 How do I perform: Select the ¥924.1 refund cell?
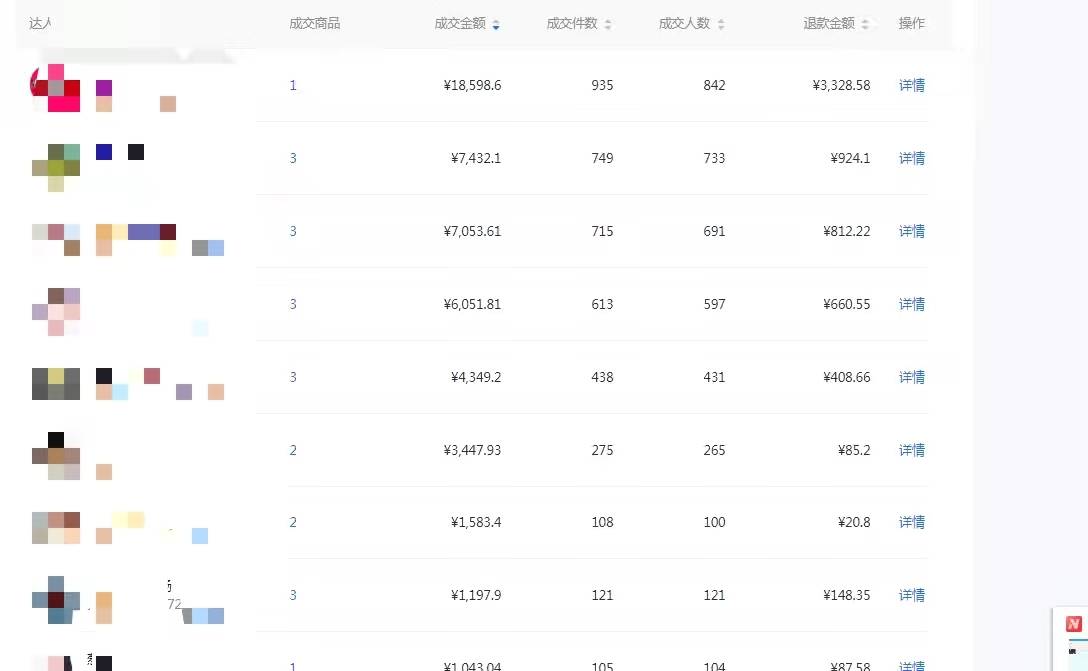(x=850, y=158)
